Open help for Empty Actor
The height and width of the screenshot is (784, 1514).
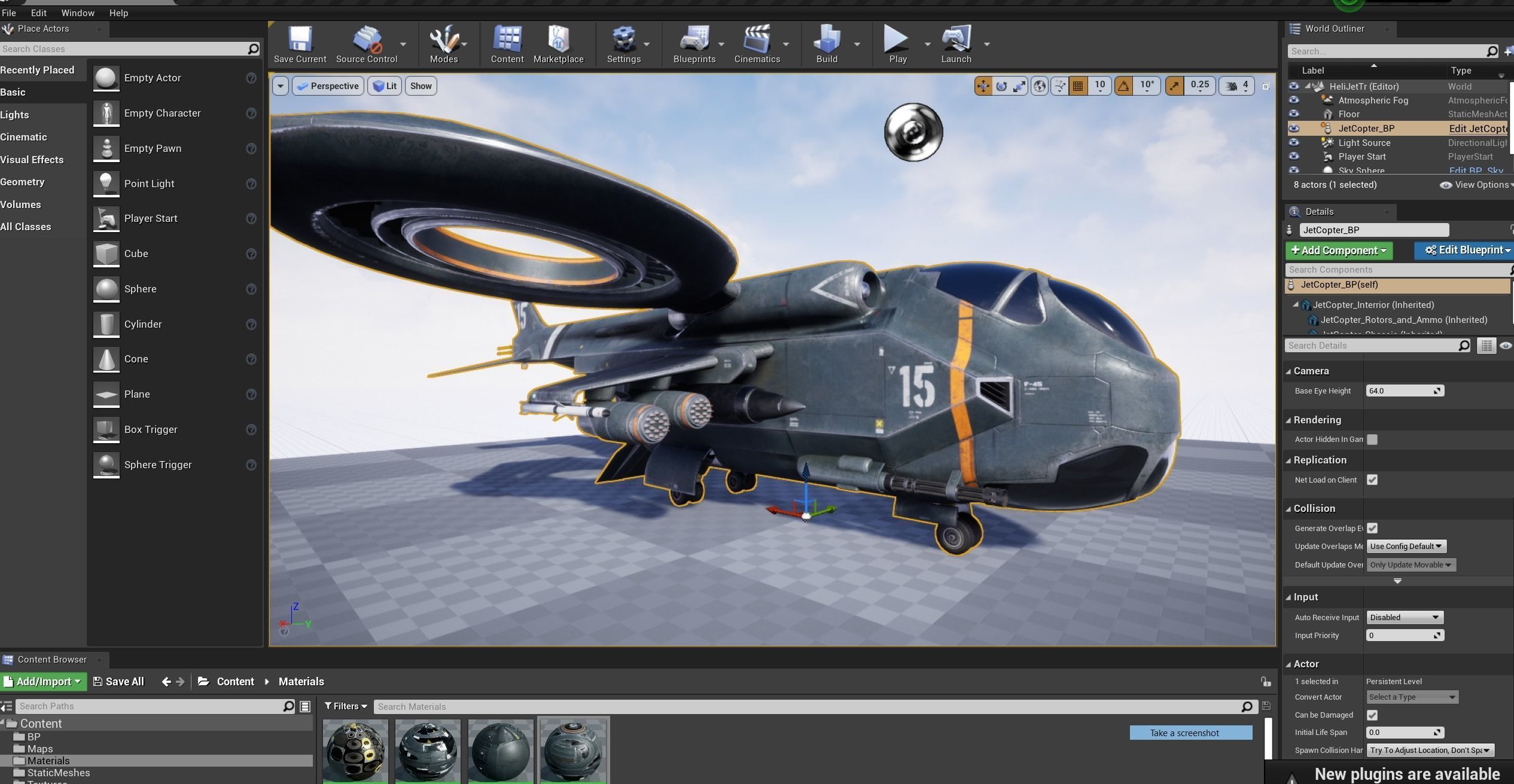pos(251,78)
